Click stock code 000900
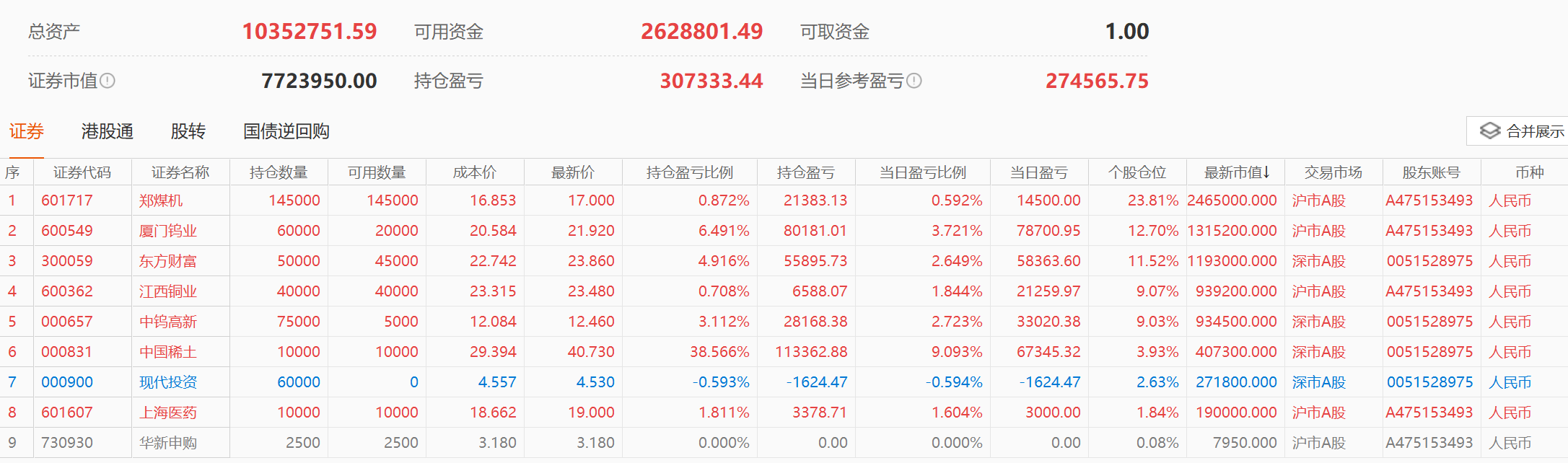The height and width of the screenshot is (463, 1568). (67, 382)
